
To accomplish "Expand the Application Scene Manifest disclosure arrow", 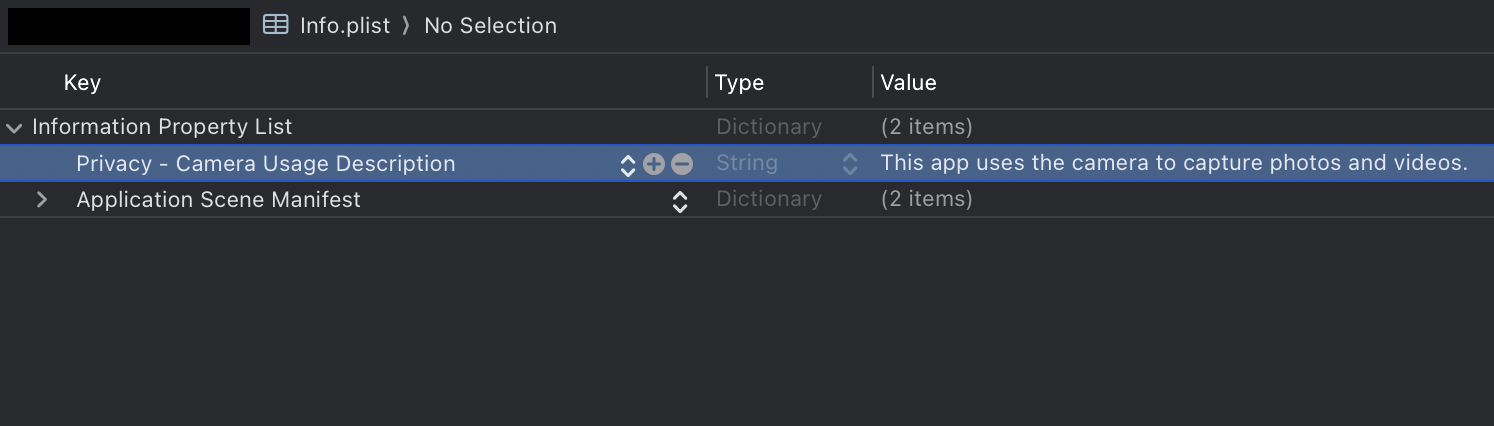I will [x=42, y=200].
